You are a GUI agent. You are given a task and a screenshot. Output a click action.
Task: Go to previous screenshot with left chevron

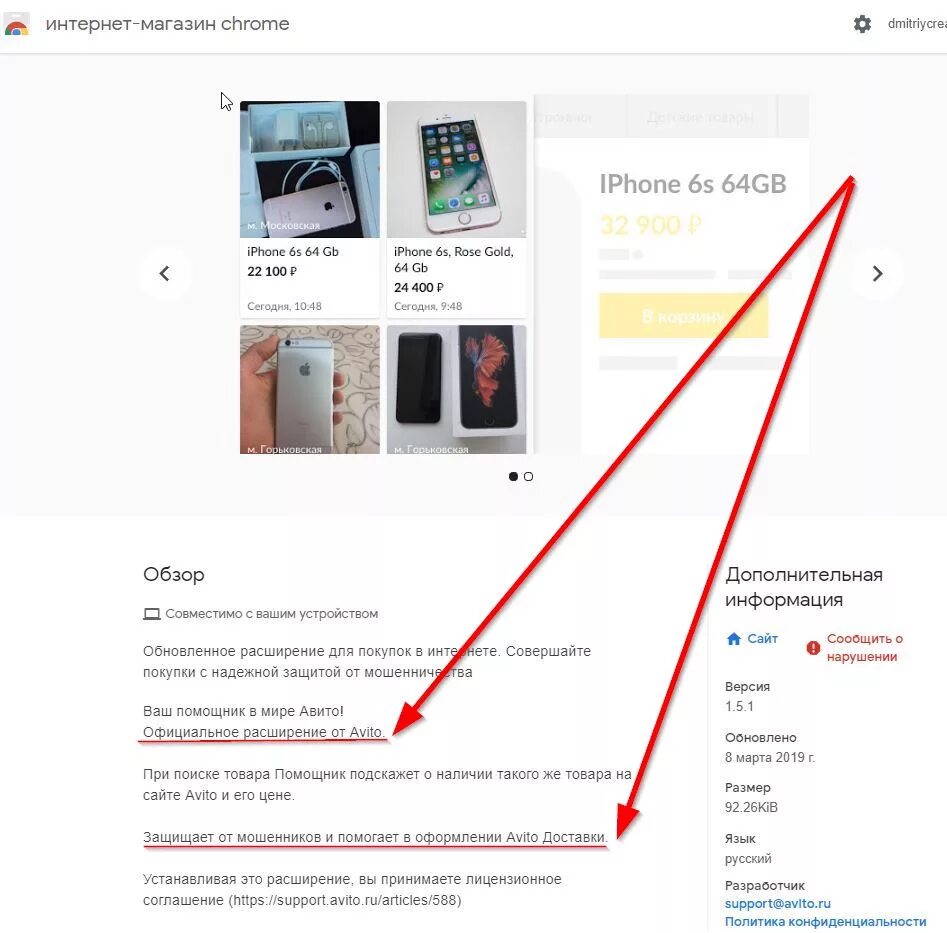pyautogui.click(x=164, y=274)
